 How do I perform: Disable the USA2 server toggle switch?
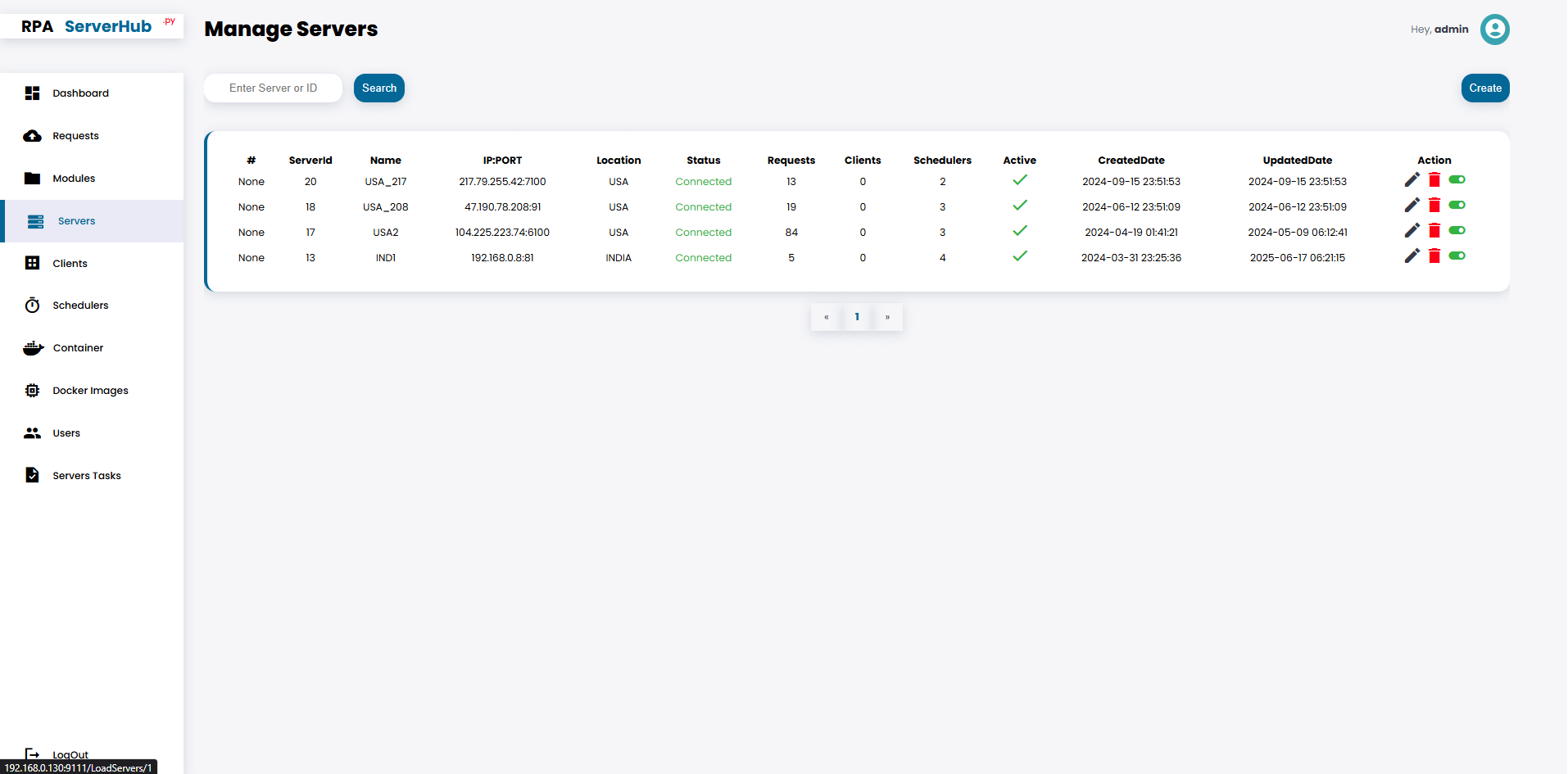pos(1457,230)
